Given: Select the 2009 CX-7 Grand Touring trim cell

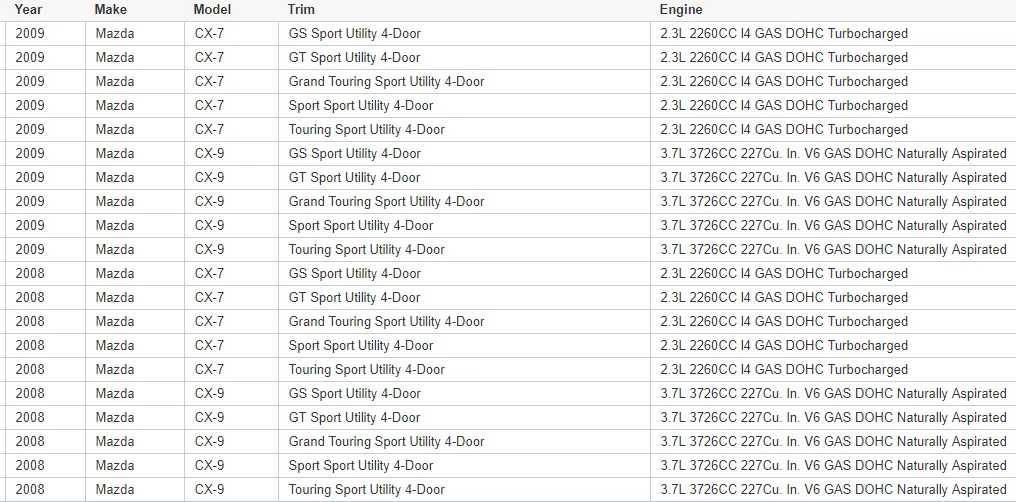Looking at the screenshot, I should click(x=465, y=82).
